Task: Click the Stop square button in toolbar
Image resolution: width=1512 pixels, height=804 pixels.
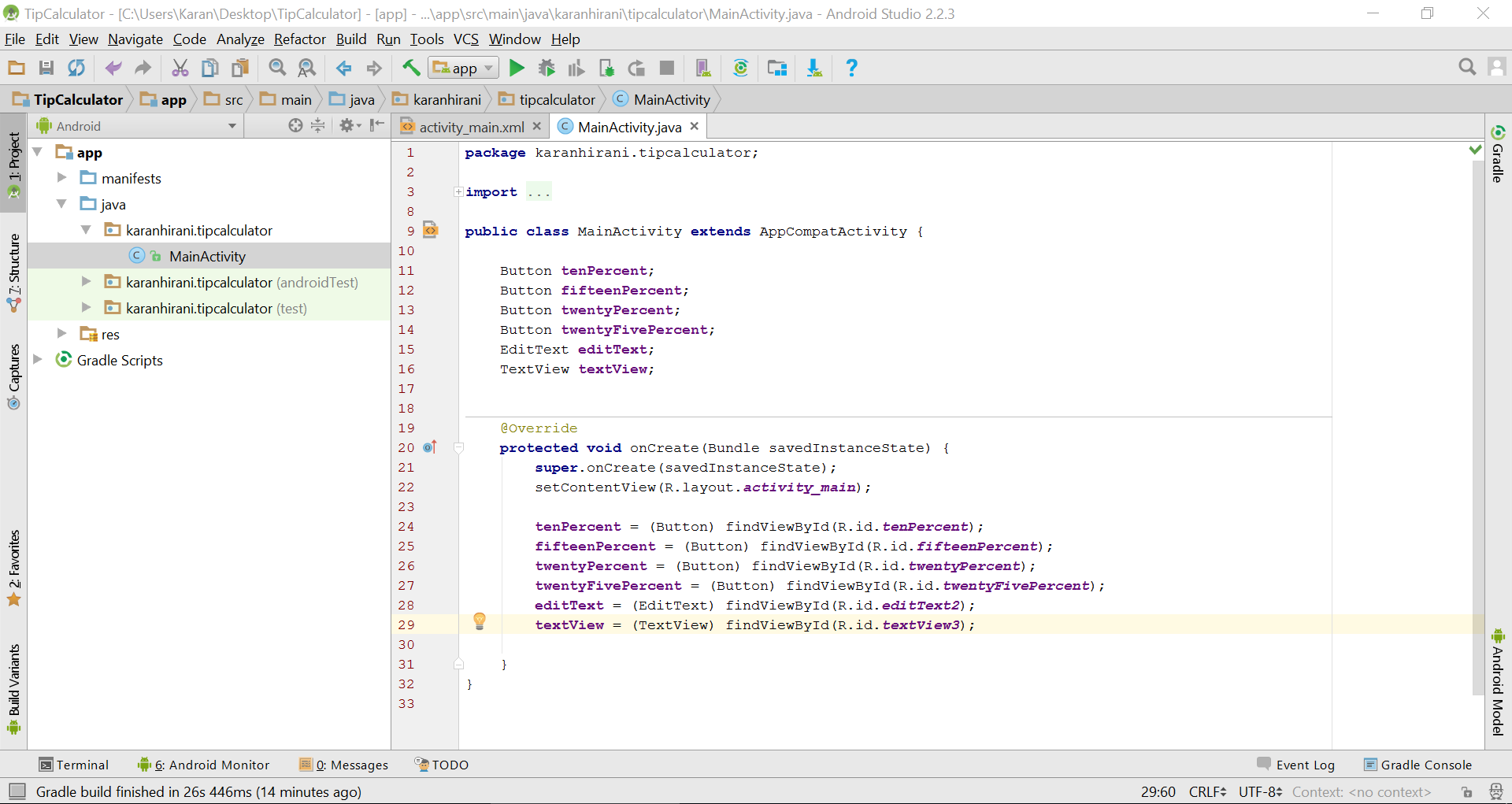Action: click(667, 69)
